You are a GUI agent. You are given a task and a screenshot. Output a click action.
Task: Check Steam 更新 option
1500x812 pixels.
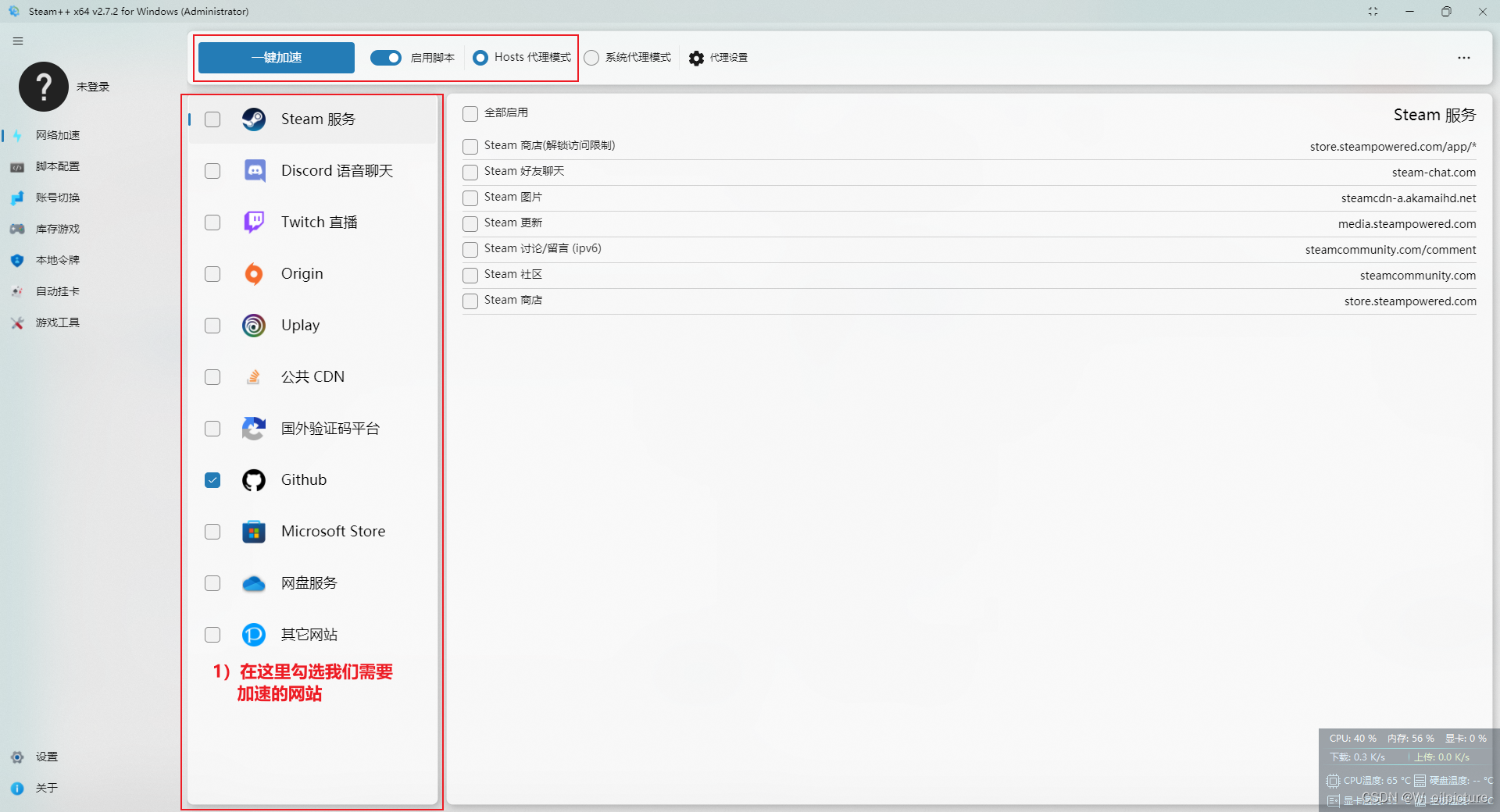click(470, 224)
